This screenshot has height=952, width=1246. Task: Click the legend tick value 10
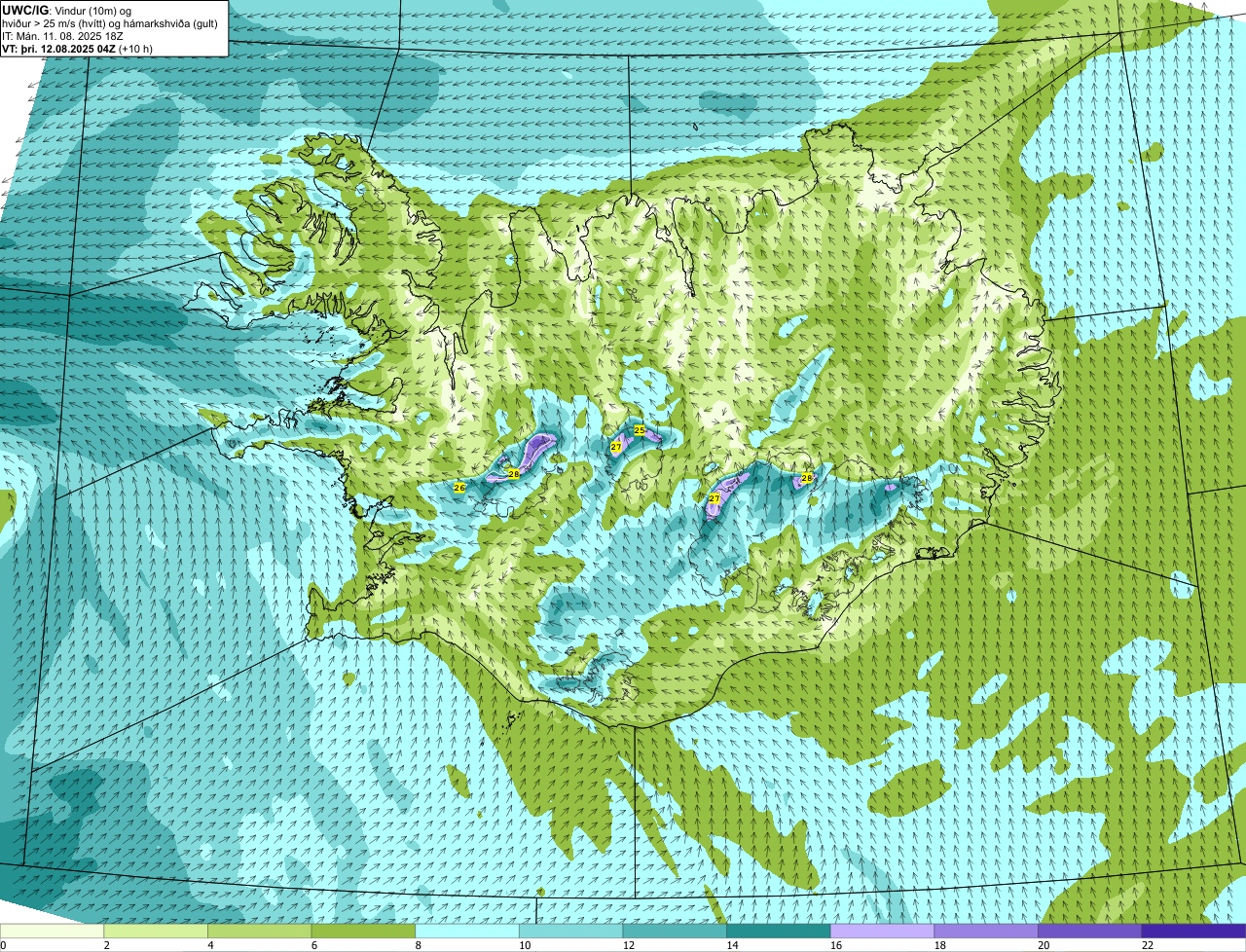pos(525,945)
